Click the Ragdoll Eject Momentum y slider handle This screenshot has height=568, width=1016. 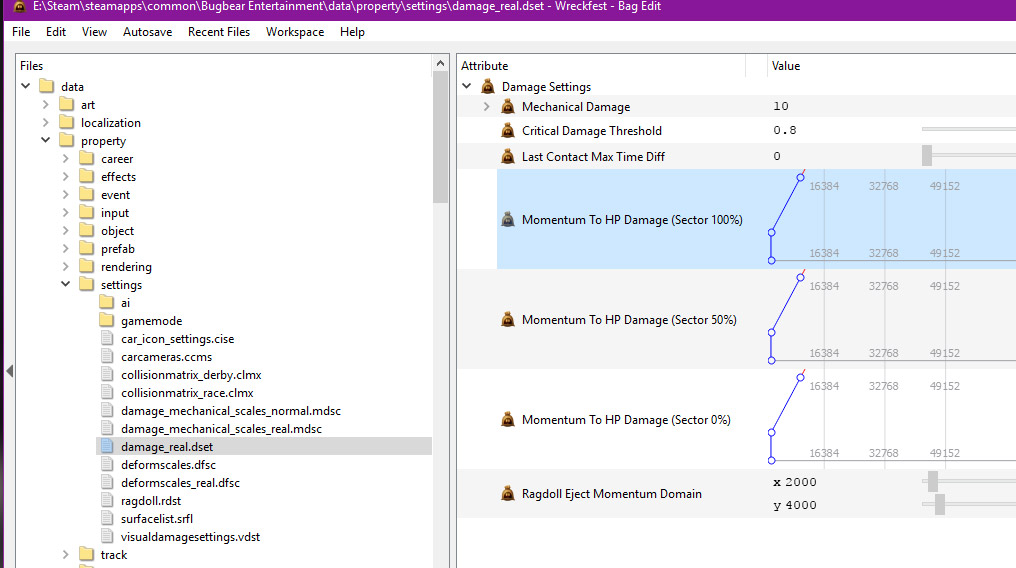[x=940, y=505]
